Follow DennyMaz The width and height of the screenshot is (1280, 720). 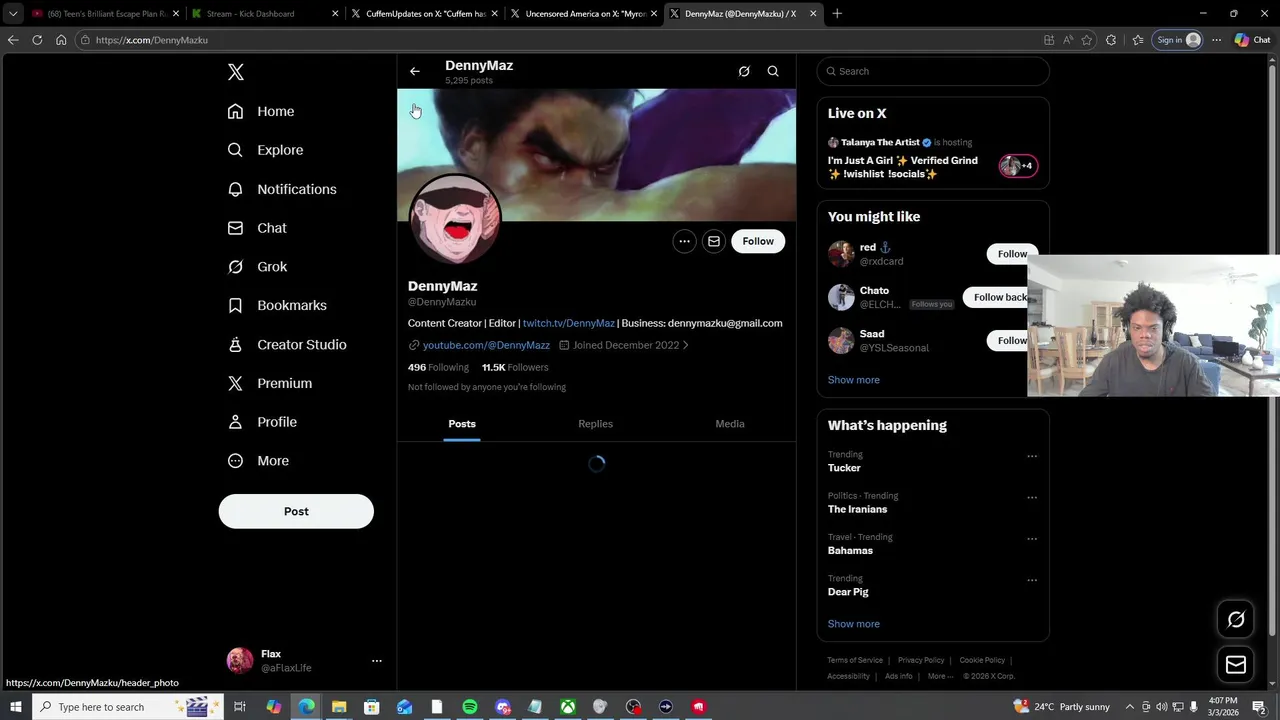click(x=758, y=241)
